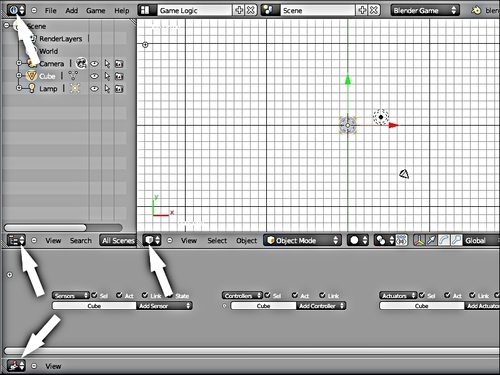Open the Help menu
500x375 pixels.
(x=122, y=11)
